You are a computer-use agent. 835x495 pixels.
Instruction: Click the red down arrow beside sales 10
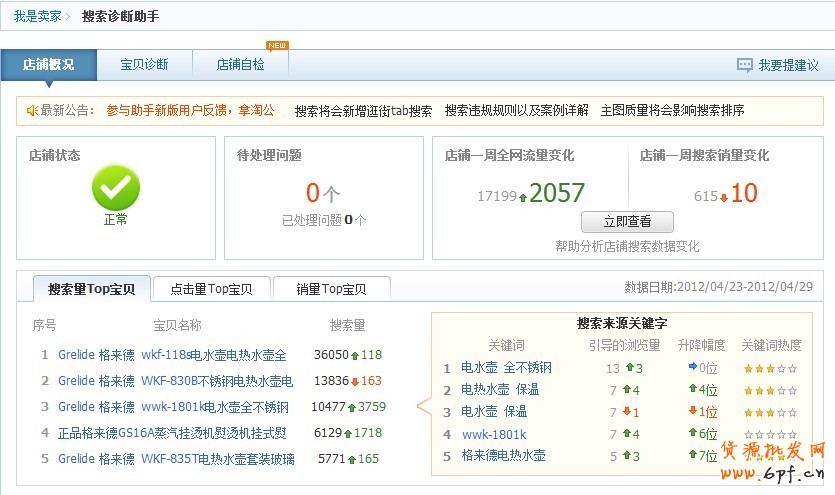coord(723,197)
